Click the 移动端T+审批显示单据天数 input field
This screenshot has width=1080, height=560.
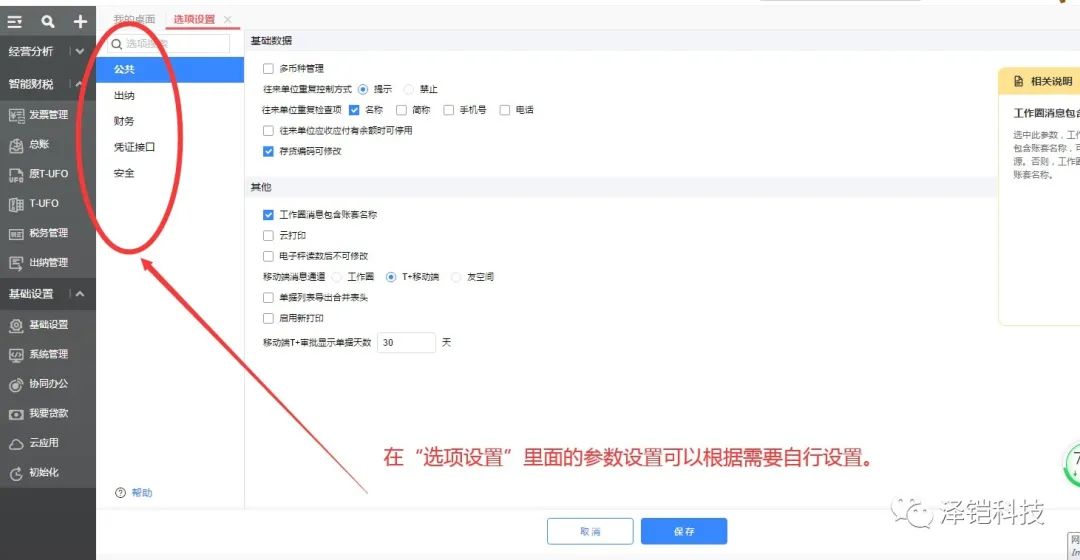pyautogui.click(x=406, y=342)
